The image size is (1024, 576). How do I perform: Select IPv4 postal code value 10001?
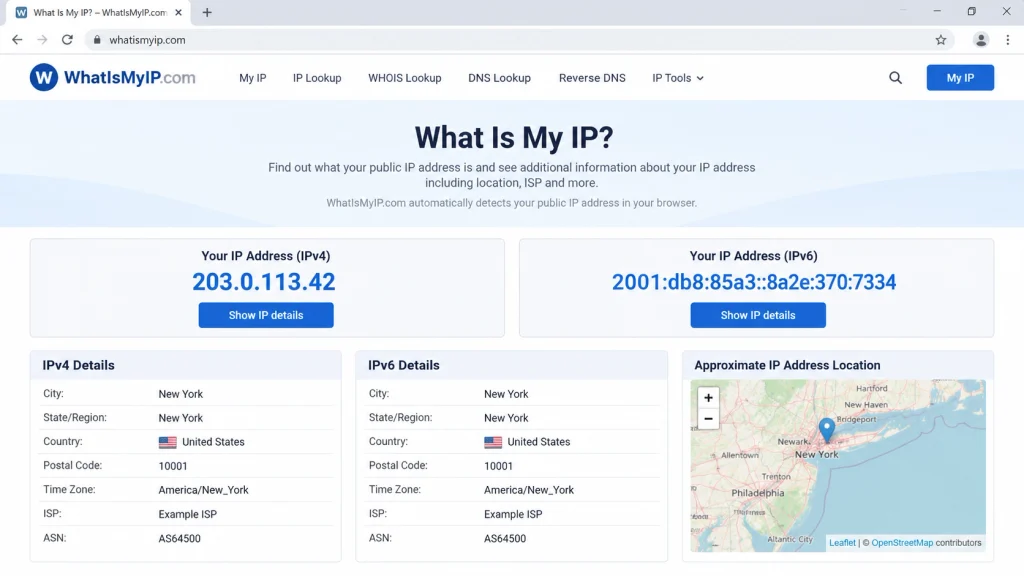tap(172, 466)
